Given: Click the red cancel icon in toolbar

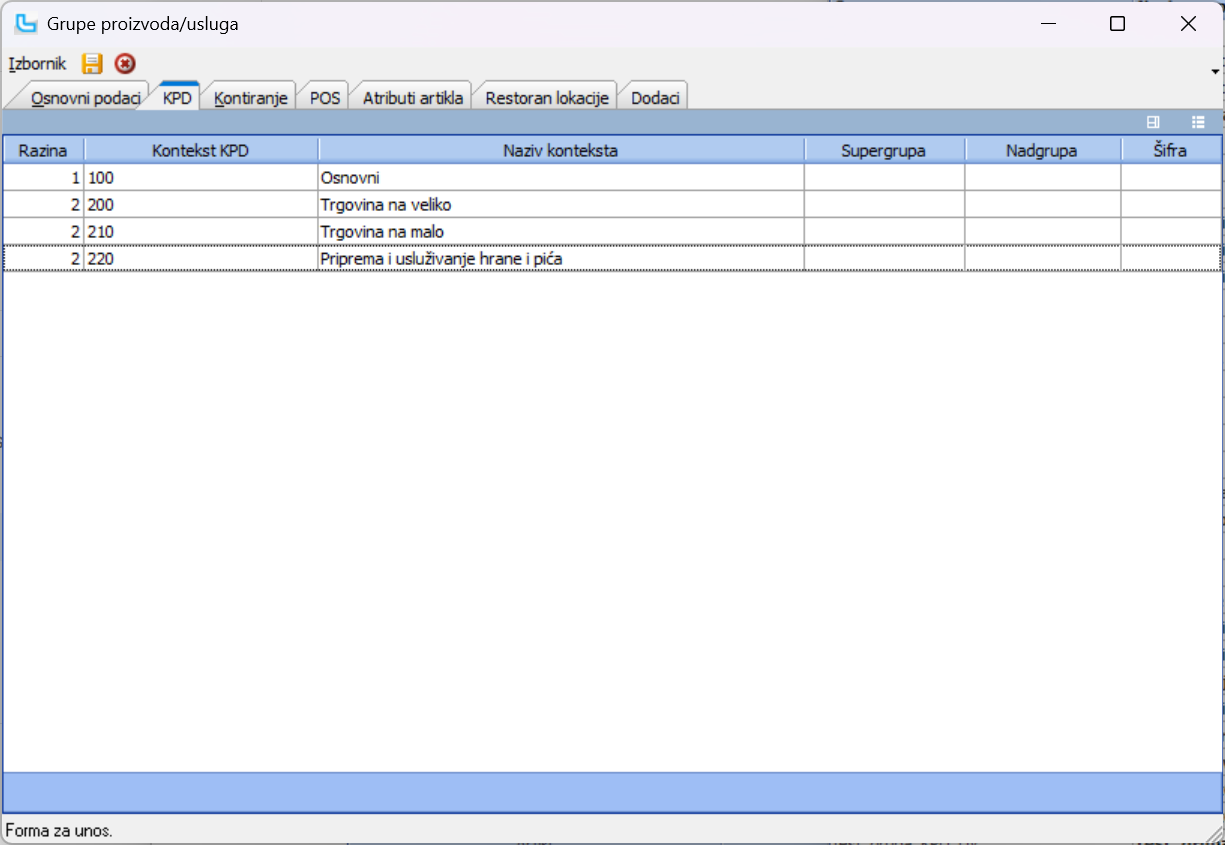Looking at the screenshot, I should [125, 64].
